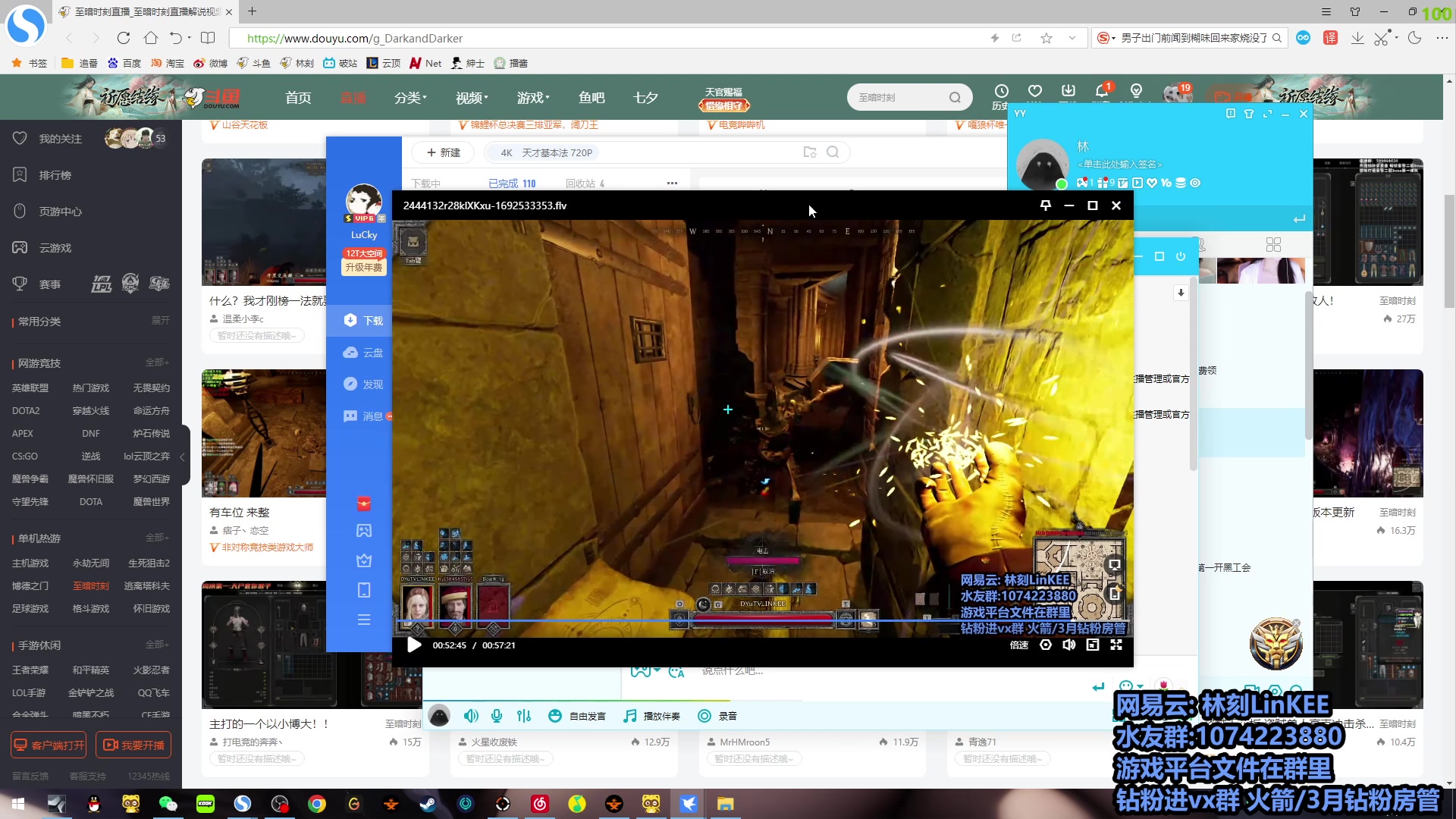Click the YY feedback icon in title bar

click(x=1231, y=114)
